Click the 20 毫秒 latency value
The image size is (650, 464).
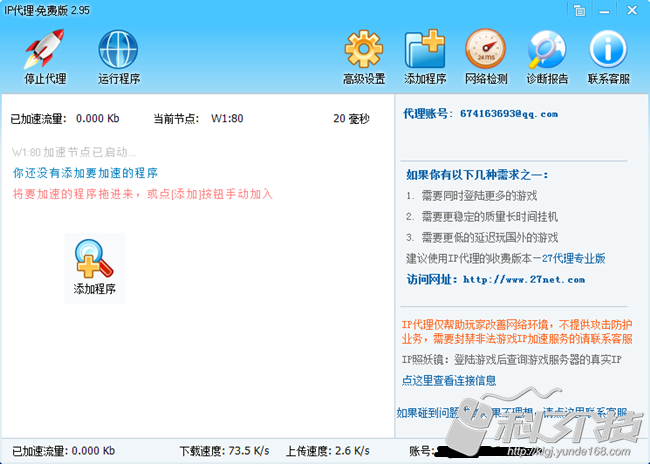coord(351,119)
